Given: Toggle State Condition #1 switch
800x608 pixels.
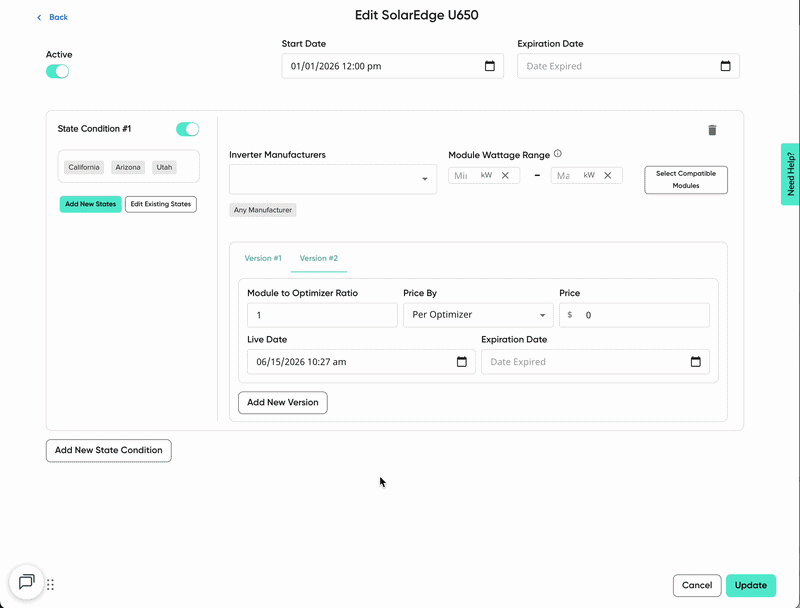Looking at the screenshot, I should (188, 129).
